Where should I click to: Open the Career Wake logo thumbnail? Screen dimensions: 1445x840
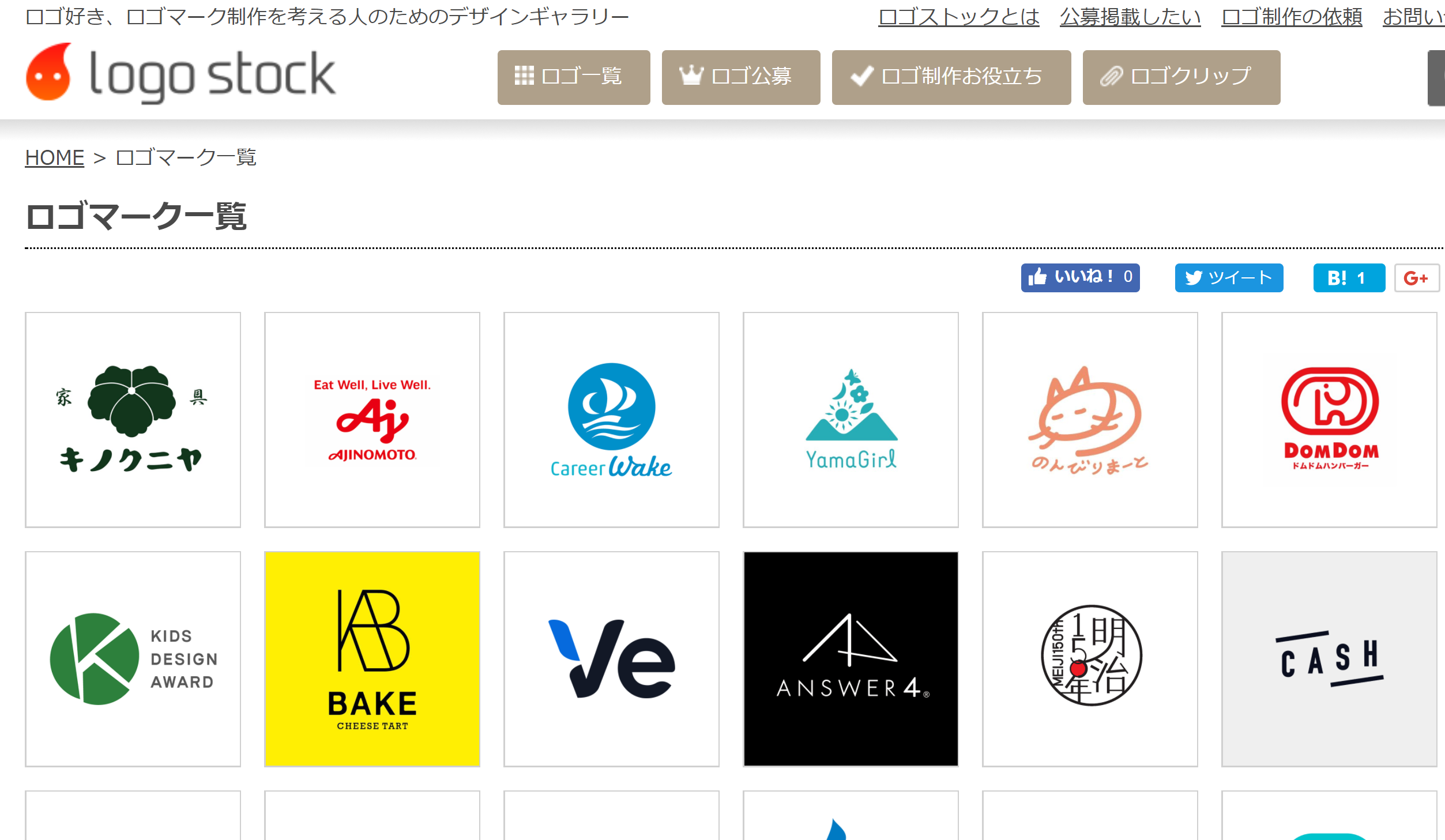click(611, 420)
